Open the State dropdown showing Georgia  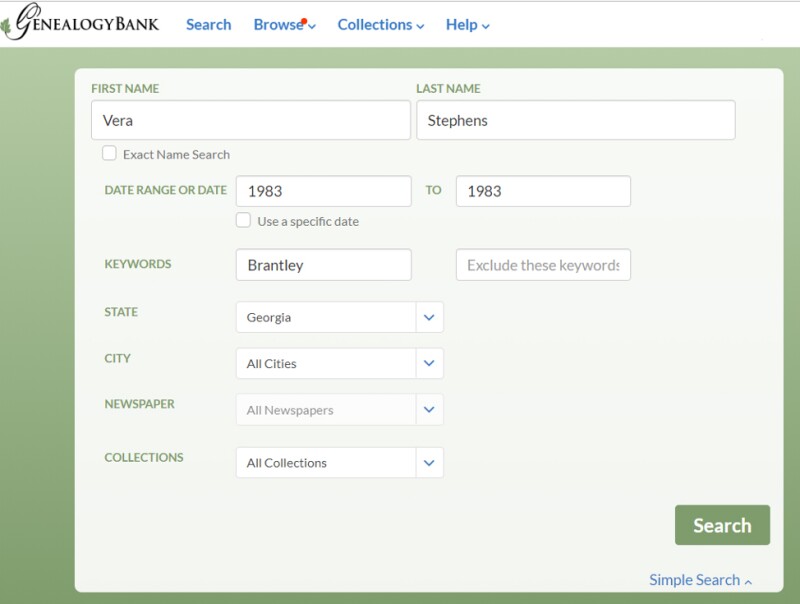coord(339,317)
